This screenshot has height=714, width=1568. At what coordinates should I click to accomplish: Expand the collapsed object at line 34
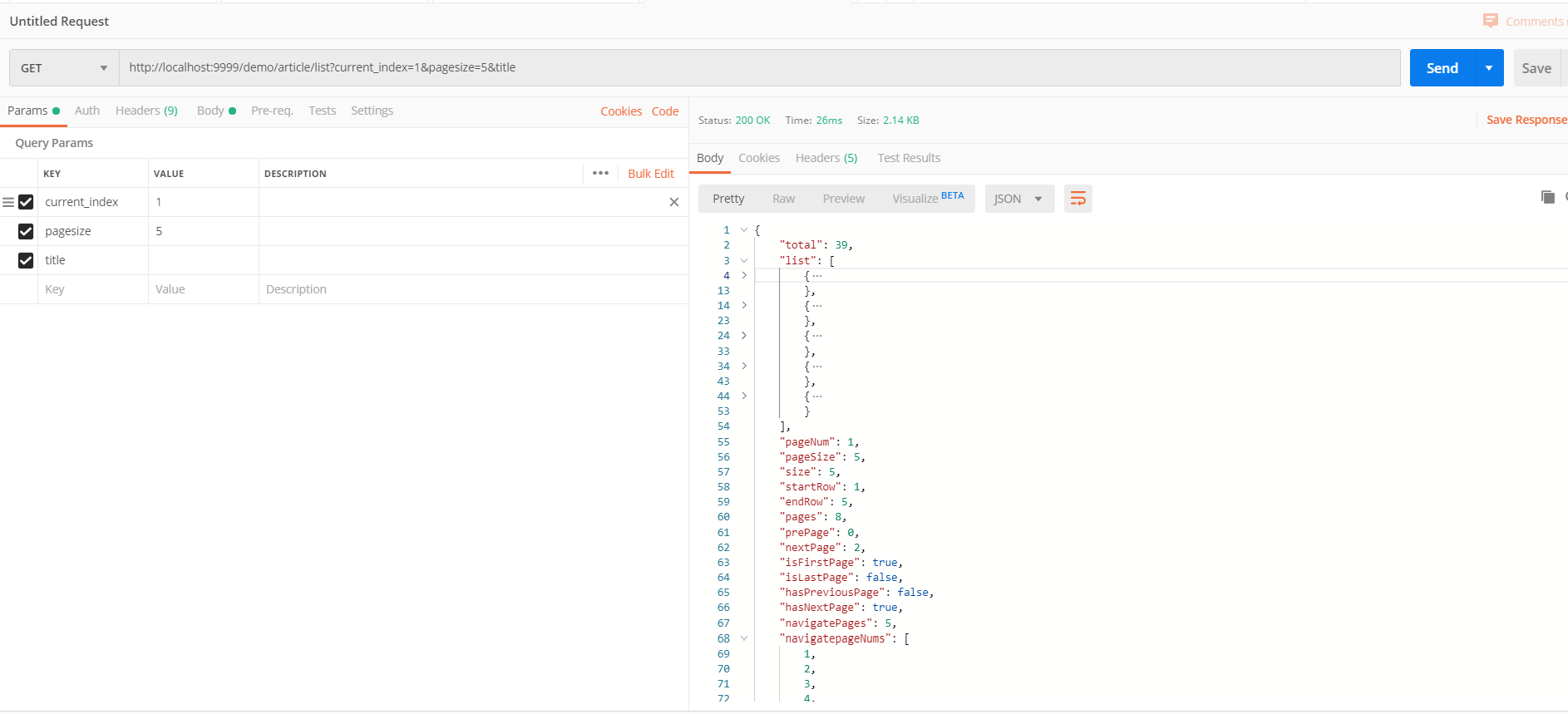[x=744, y=366]
